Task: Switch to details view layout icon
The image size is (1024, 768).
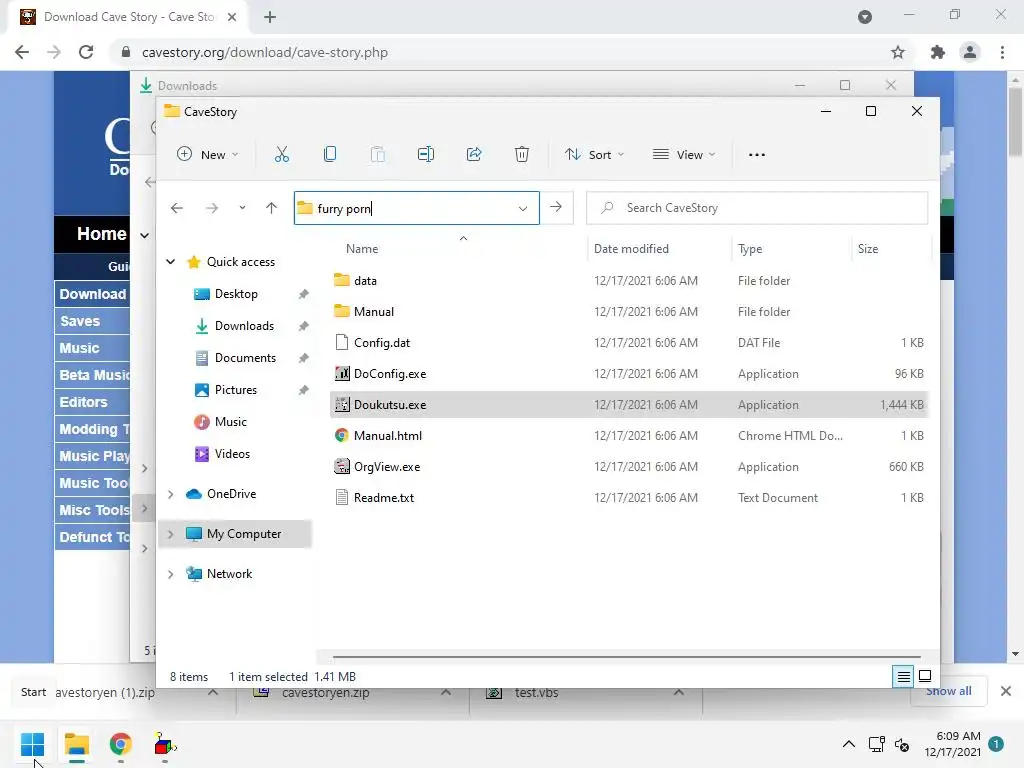Action: [903, 677]
